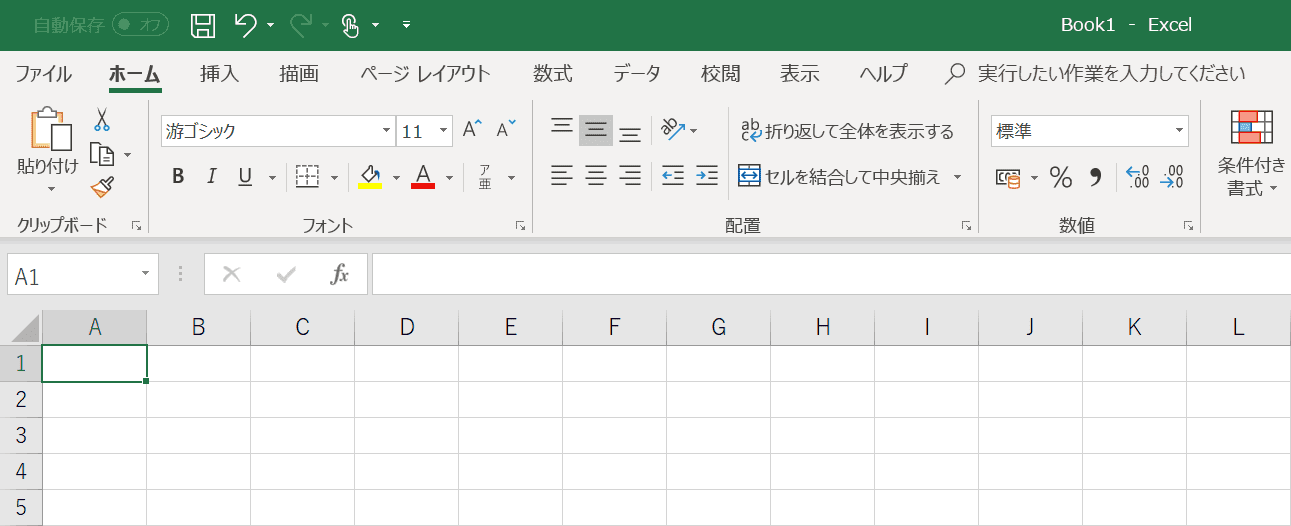Apply Percent style icon
Screen dimensions: 1291x526
[1061, 178]
